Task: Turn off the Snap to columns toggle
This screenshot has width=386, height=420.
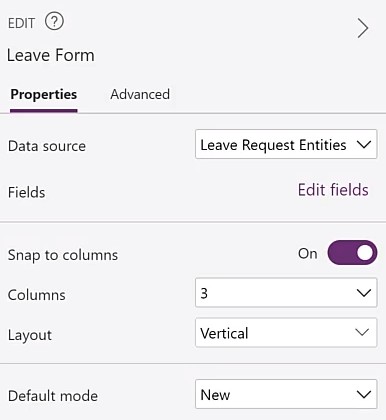Action: point(352,253)
